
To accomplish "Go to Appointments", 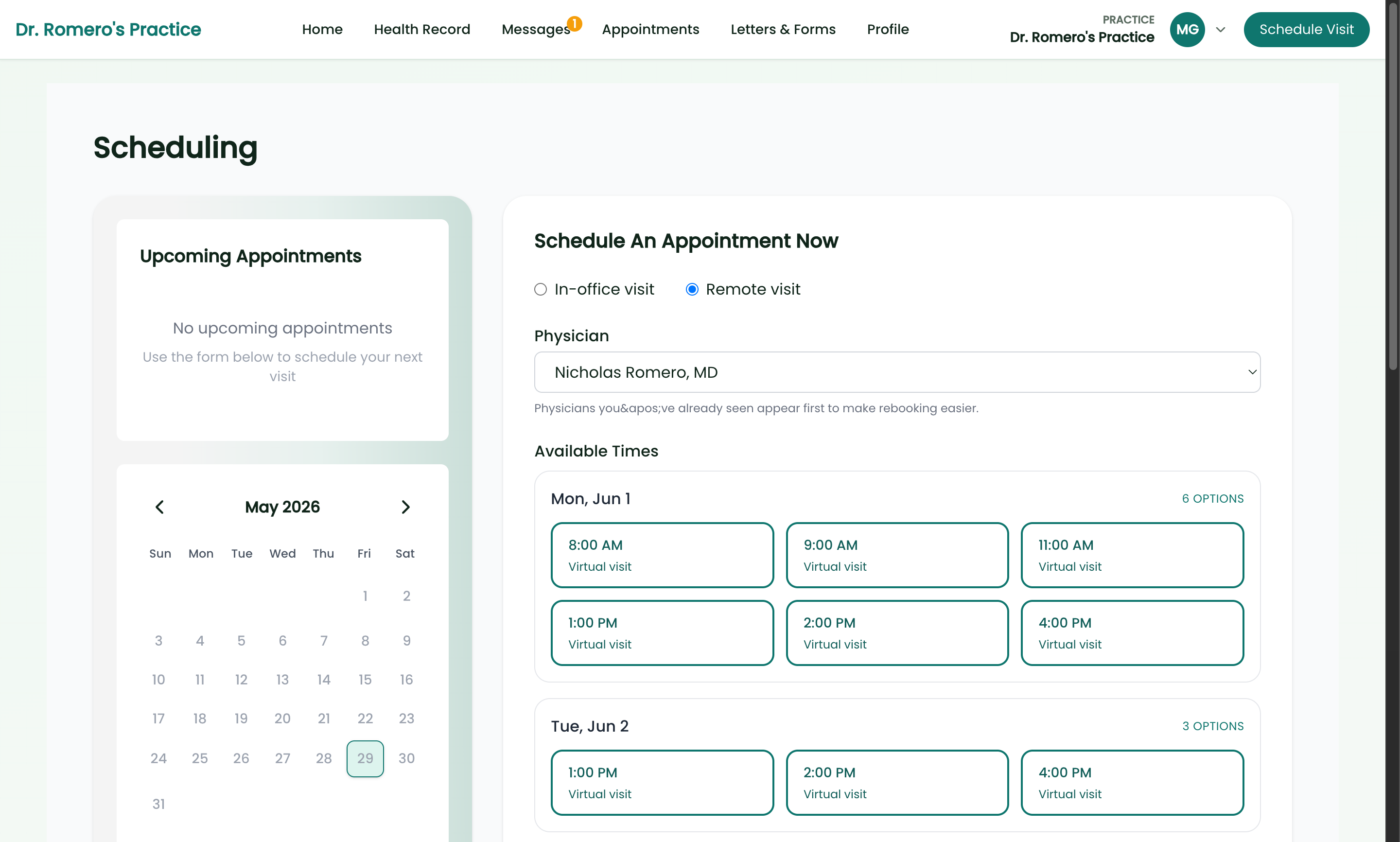I will tap(650, 30).
